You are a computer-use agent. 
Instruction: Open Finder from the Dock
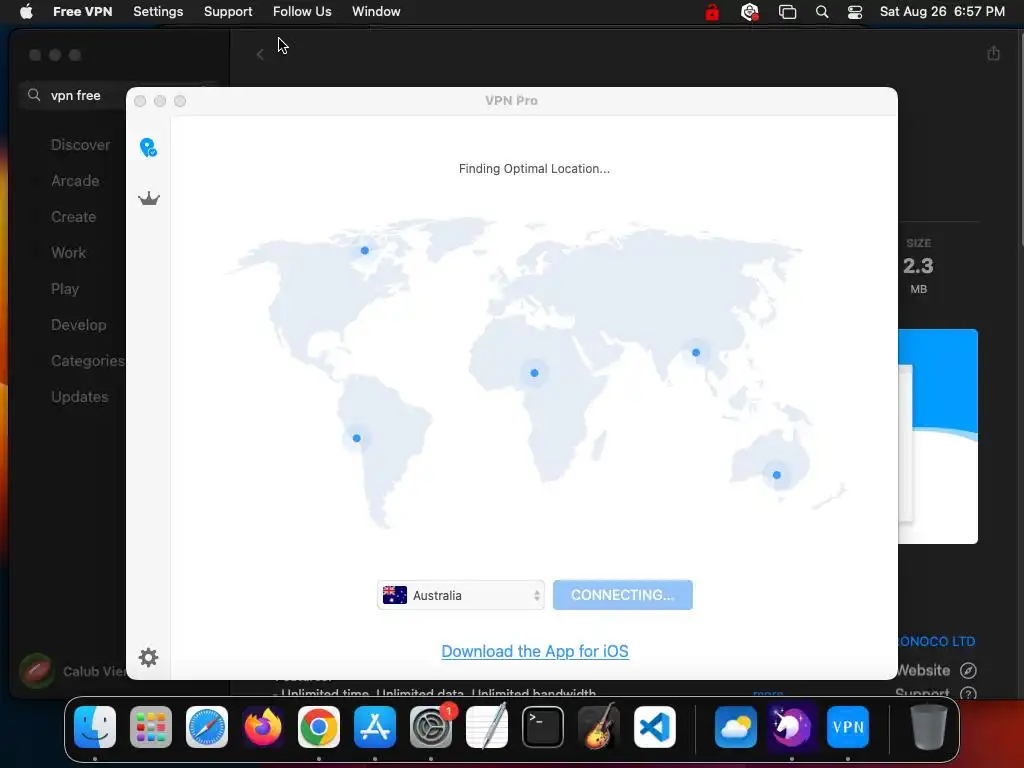click(95, 727)
